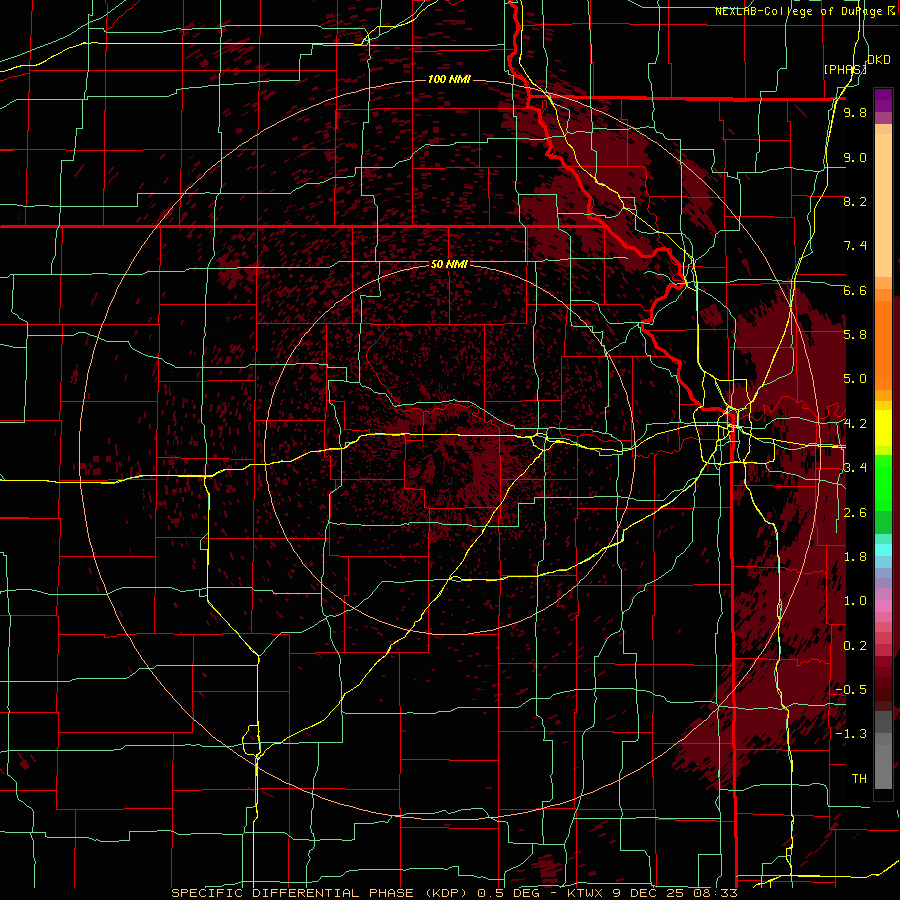The image size is (900, 900).
Task: Click the 8.2 value on the color scale
Action: pos(855,202)
